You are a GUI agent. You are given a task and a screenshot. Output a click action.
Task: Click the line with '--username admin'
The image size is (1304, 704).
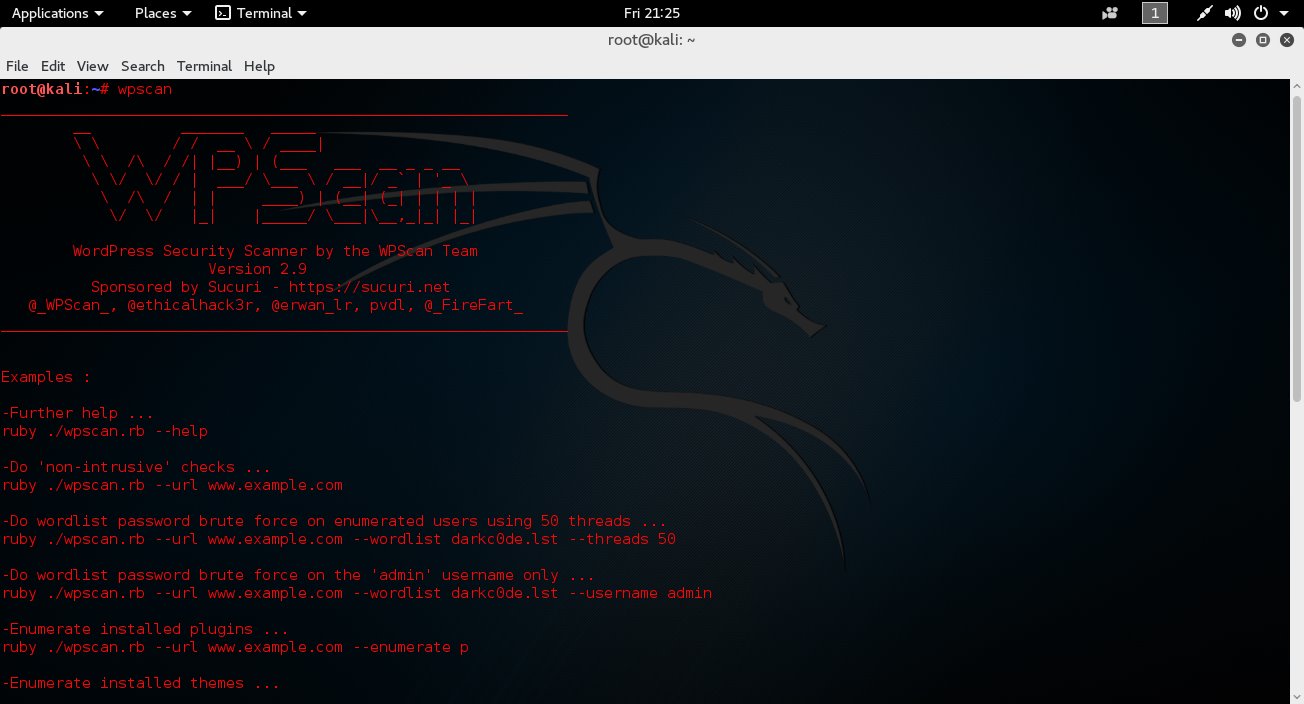click(356, 593)
